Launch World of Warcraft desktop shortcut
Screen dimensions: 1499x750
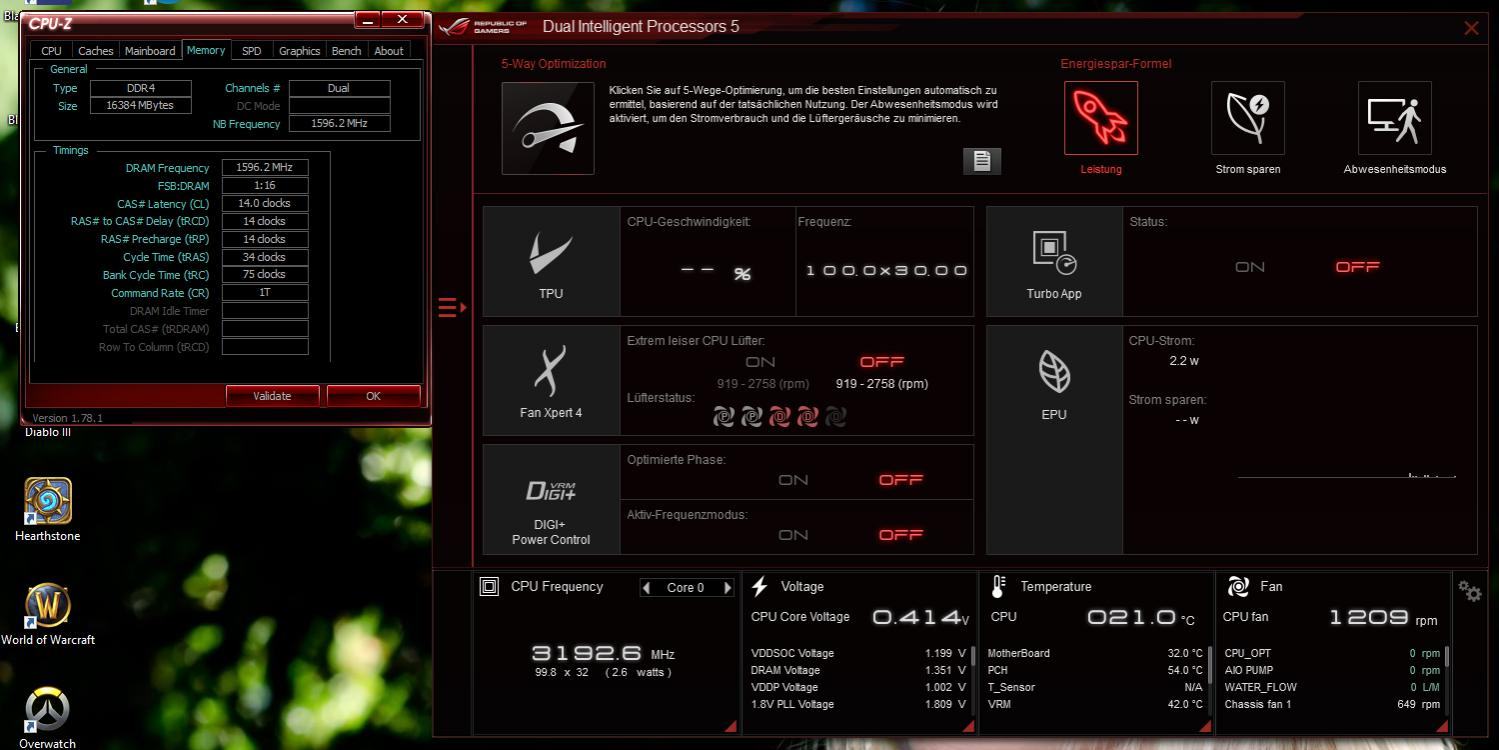tap(47, 614)
